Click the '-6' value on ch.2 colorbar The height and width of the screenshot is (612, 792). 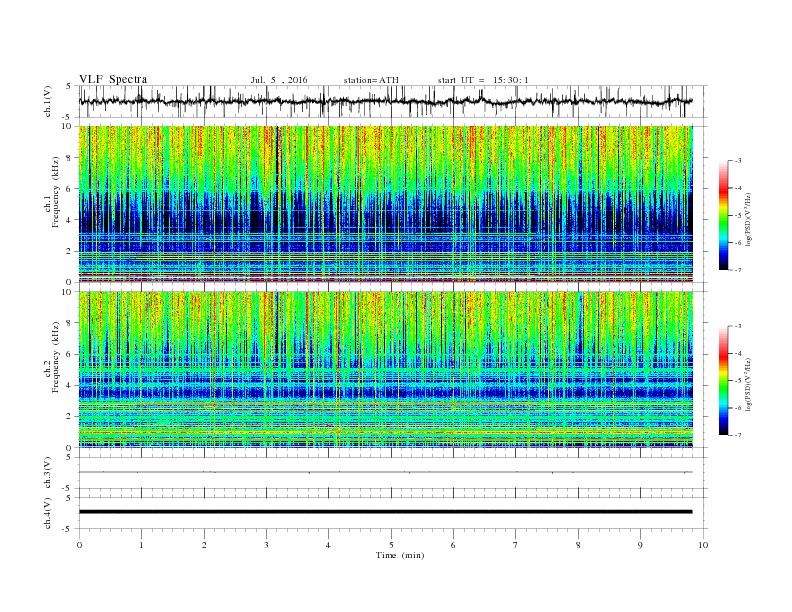[738, 408]
